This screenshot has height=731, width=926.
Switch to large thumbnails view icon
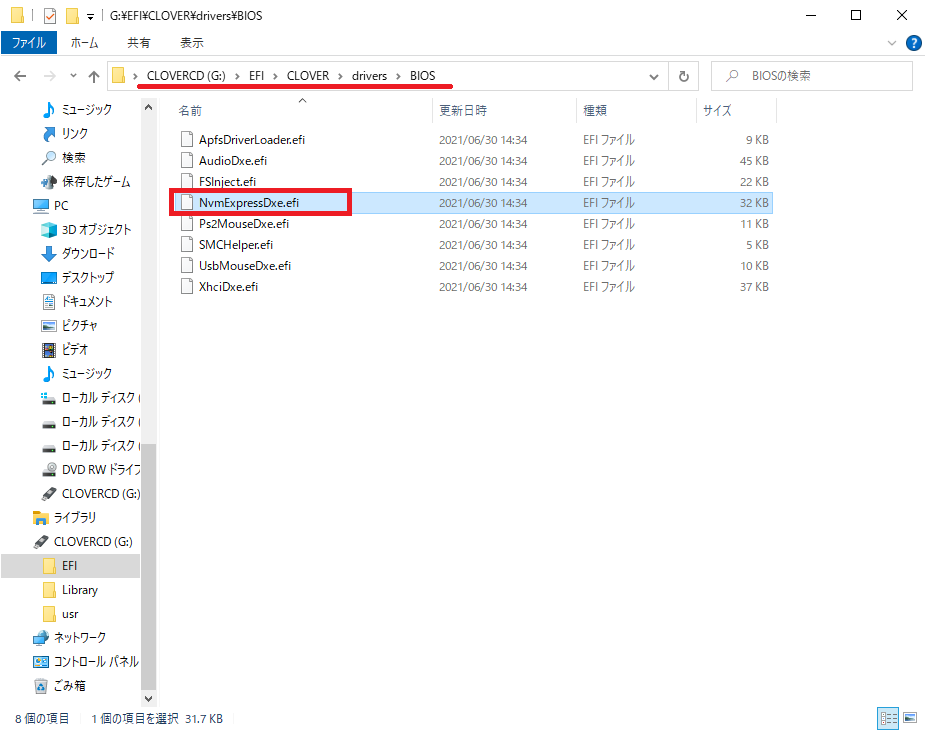[x=910, y=718]
